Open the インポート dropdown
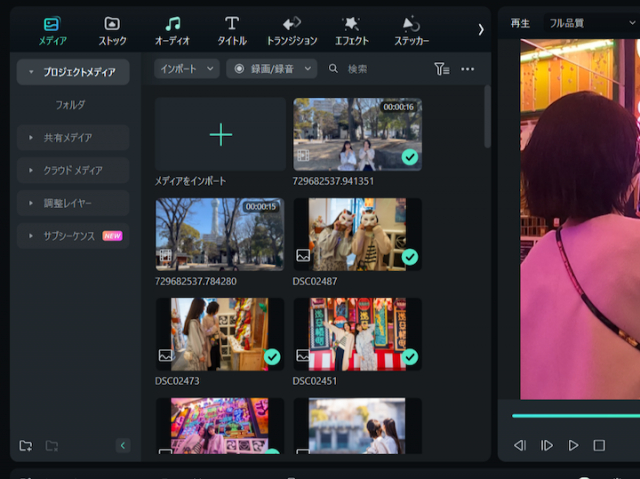This screenshot has height=479, width=640. pyautogui.click(x=187, y=69)
